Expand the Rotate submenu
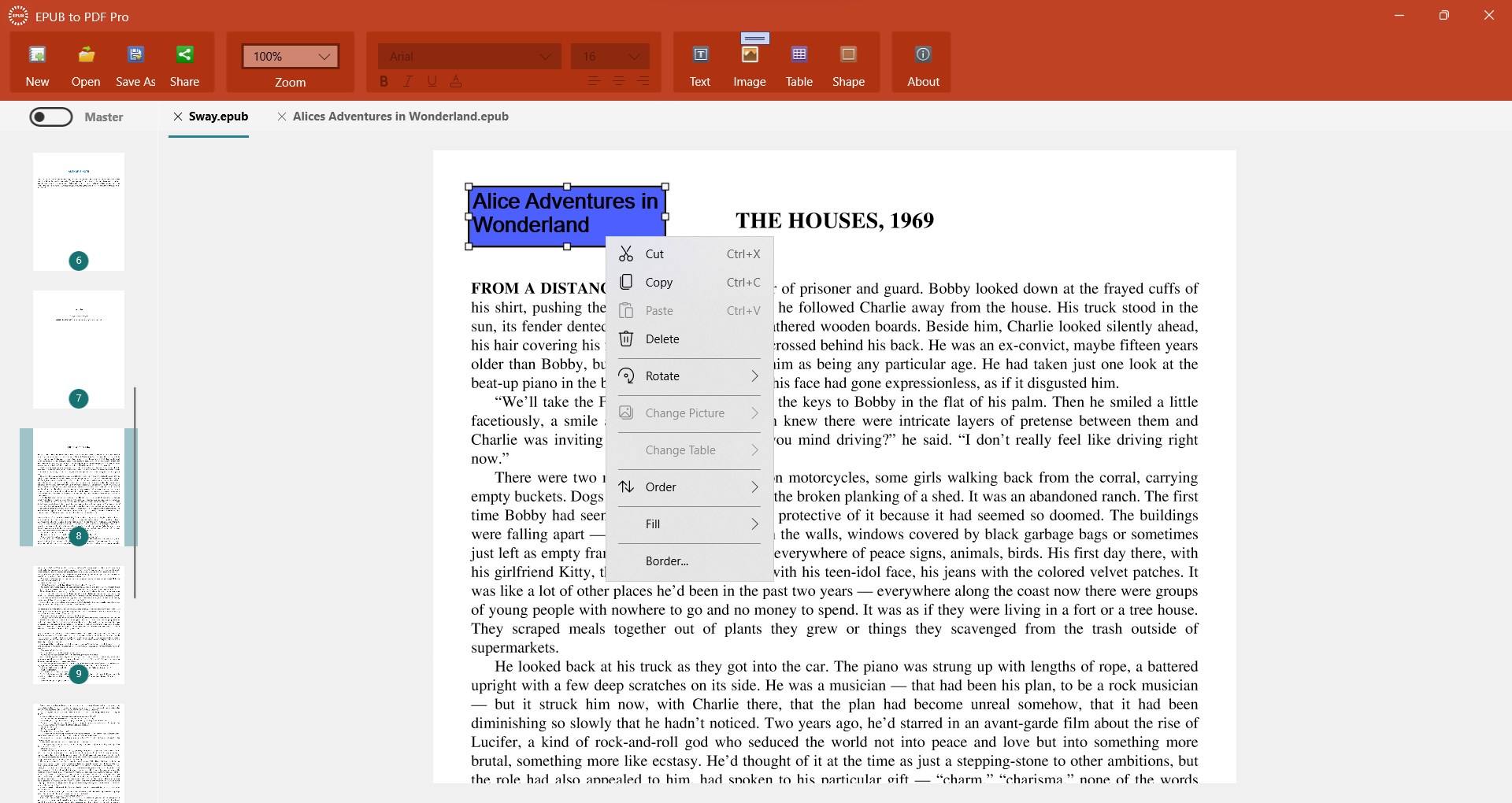The image size is (1512, 803). (x=689, y=376)
